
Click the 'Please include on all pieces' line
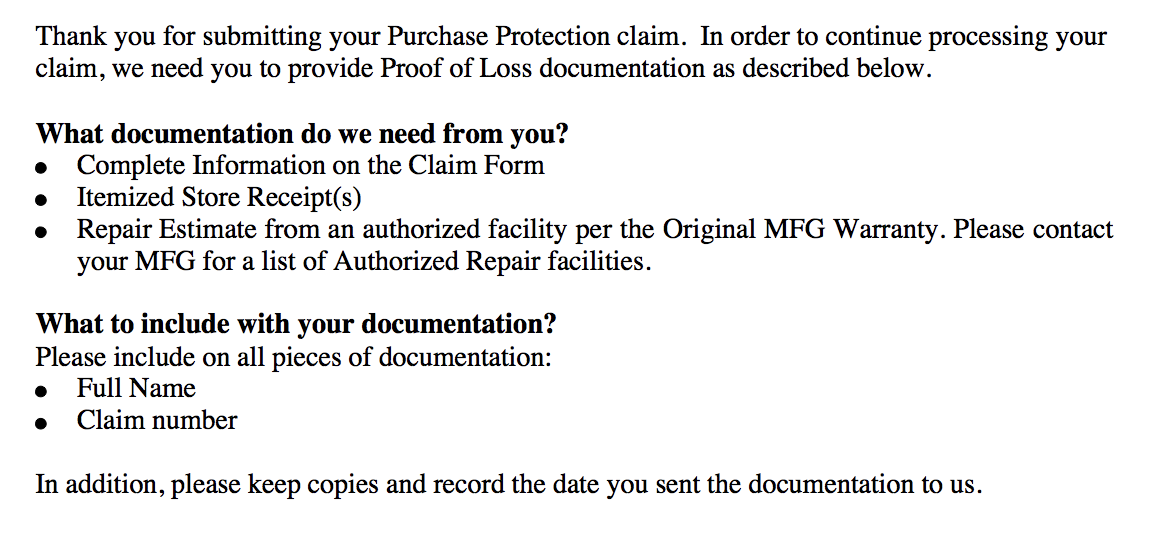[x=294, y=358]
